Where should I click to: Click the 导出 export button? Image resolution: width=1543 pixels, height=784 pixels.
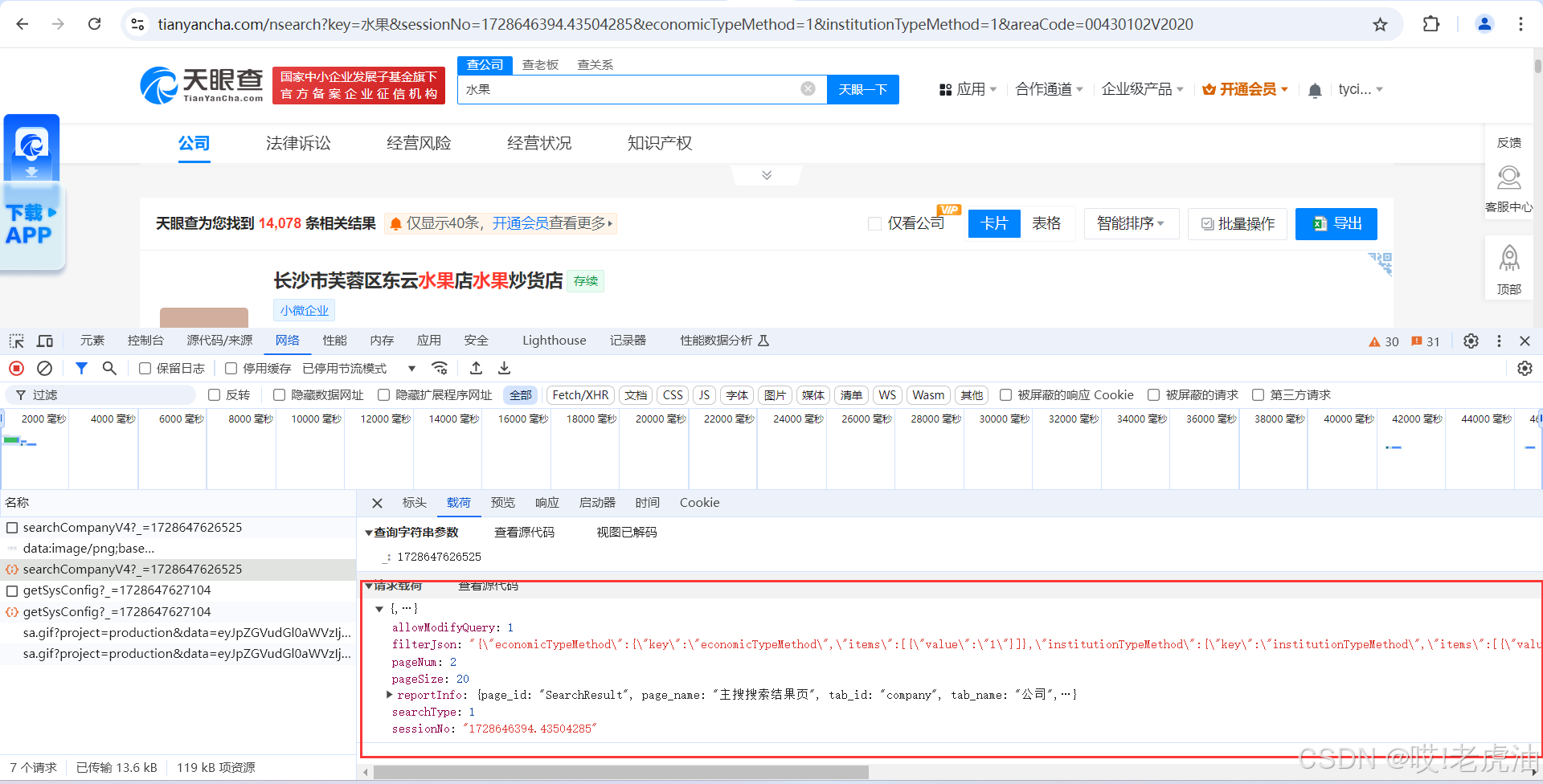tap(1336, 223)
